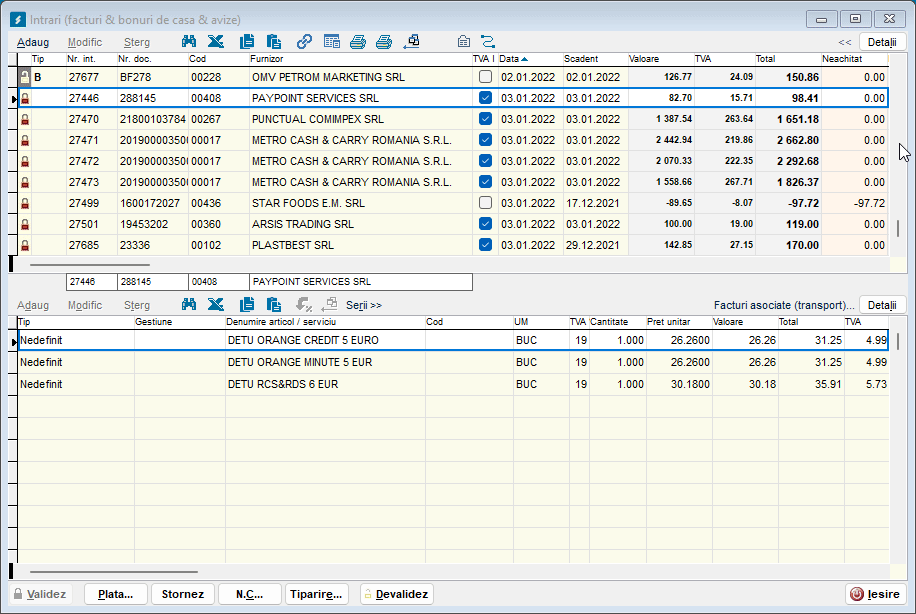Open the Modific menu
916x614 pixels.
[85, 43]
